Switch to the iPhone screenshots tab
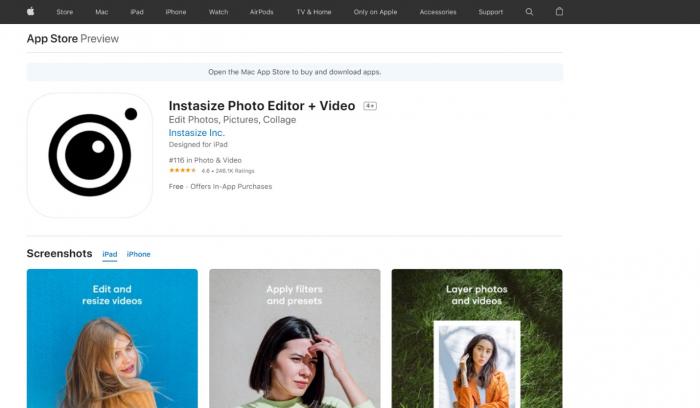This screenshot has height=408, width=700. tap(138, 254)
